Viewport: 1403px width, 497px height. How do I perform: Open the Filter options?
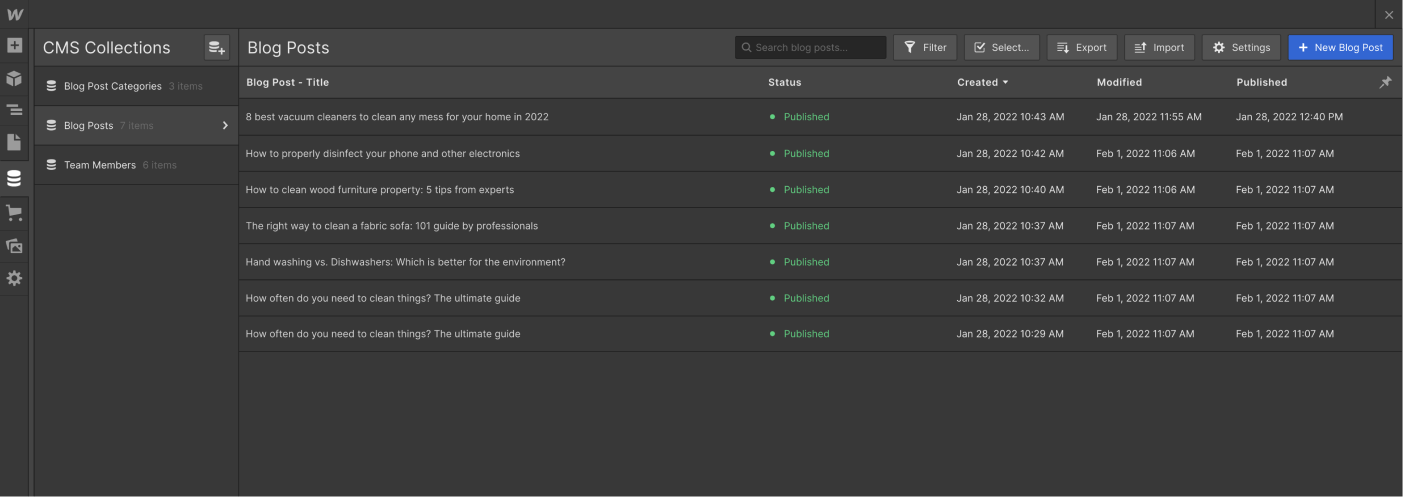pyautogui.click(x=925, y=47)
